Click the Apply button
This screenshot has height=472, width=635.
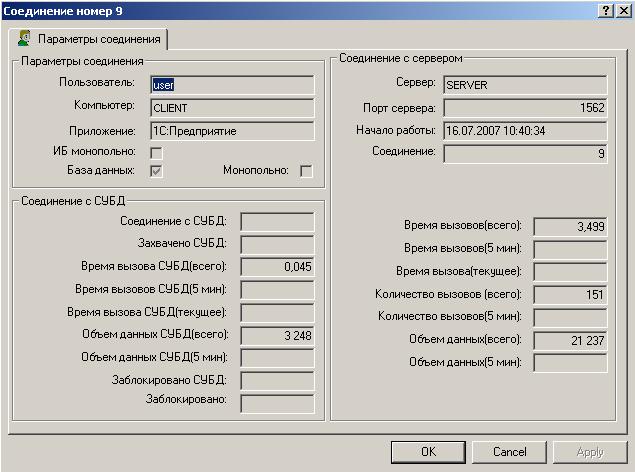coord(590,452)
